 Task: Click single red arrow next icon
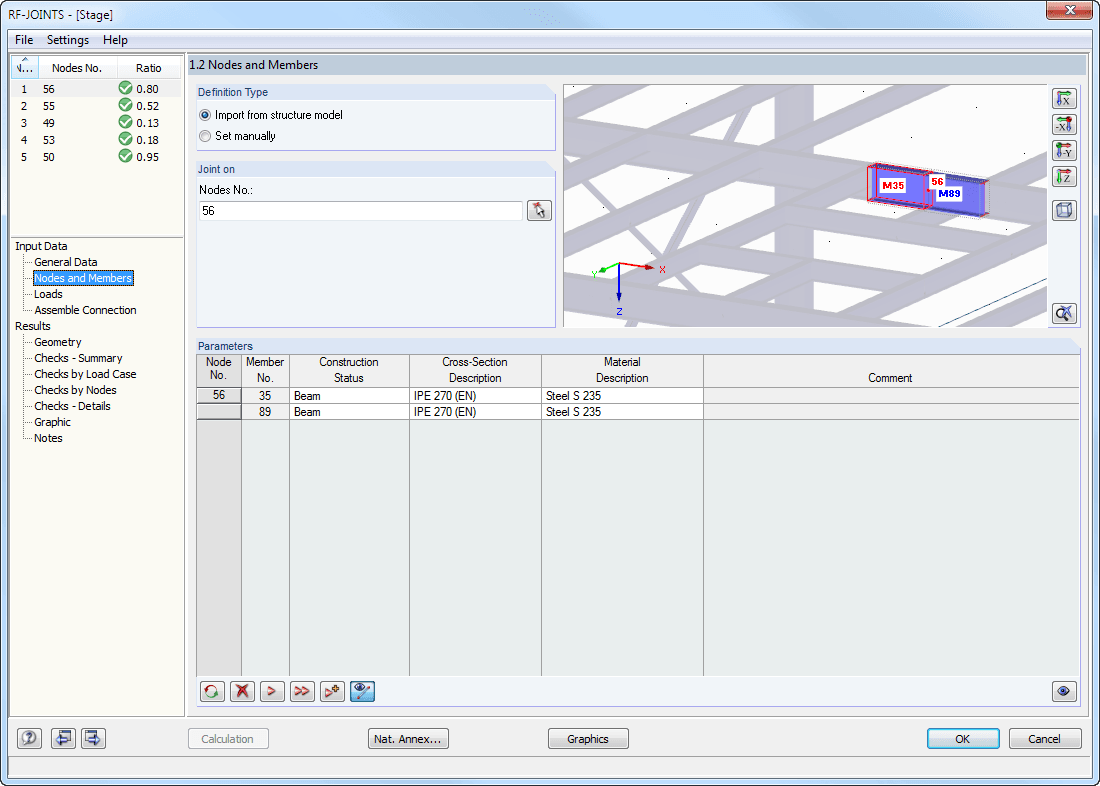pos(272,691)
